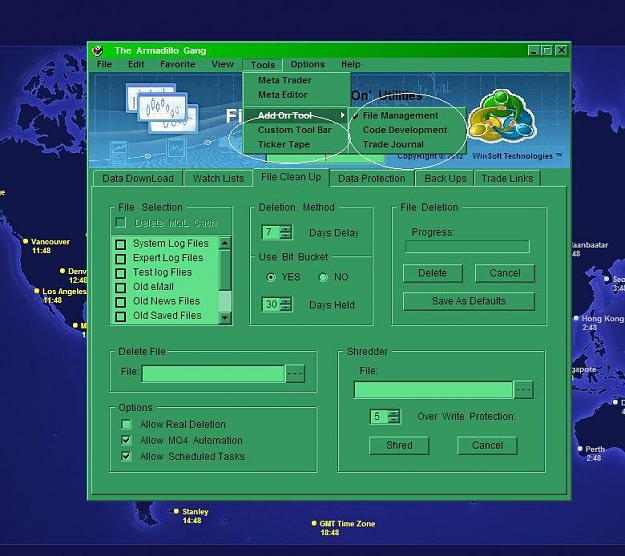Enable Allow Real Deletion
The width and height of the screenshot is (625, 556).
[x=126, y=424]
